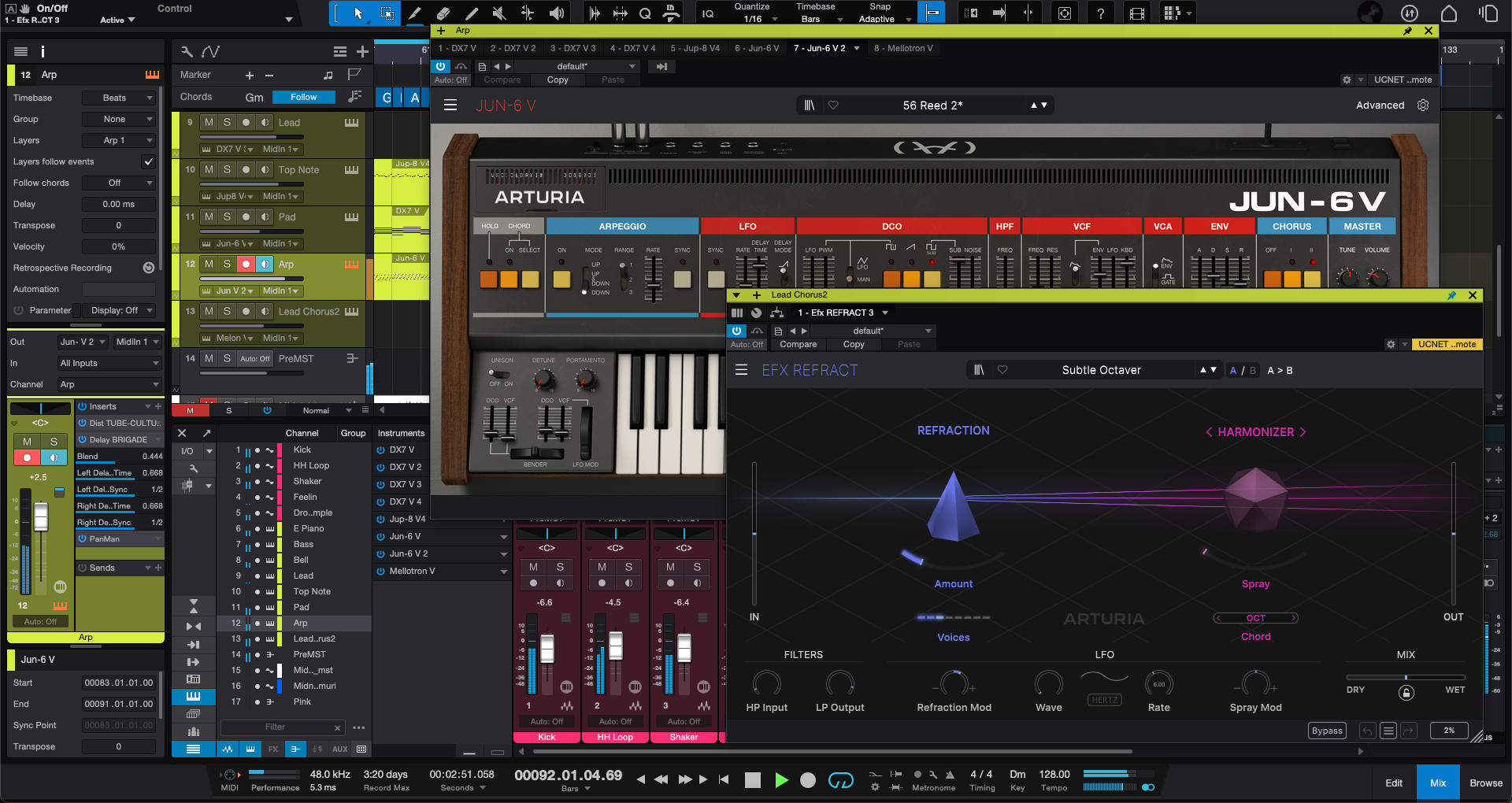Open Jun-6 V settings gear icon
Viewport: 1512px width, 803px height.
(x=1423, y=105)
